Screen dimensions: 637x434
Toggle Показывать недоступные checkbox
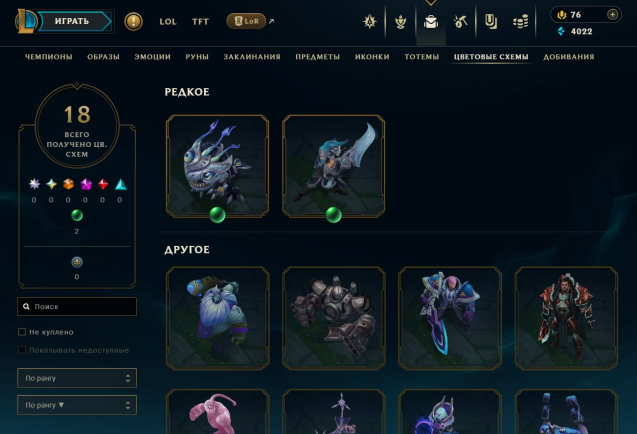click(x=22, y=350)
